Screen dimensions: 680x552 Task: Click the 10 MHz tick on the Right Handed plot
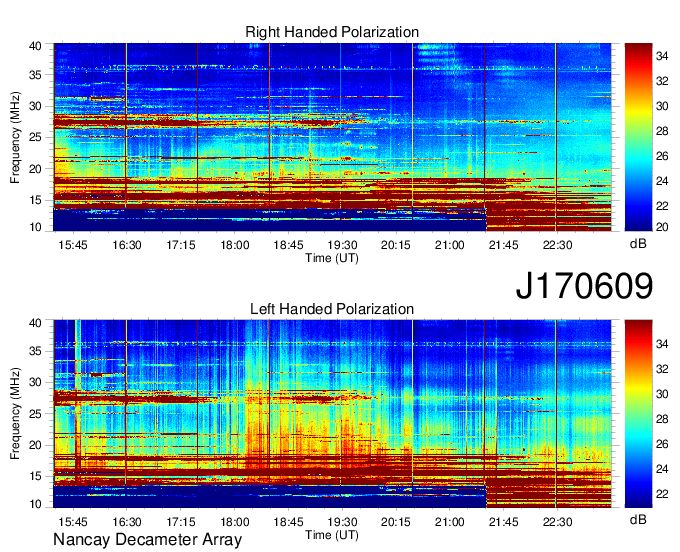pos(35,227)
